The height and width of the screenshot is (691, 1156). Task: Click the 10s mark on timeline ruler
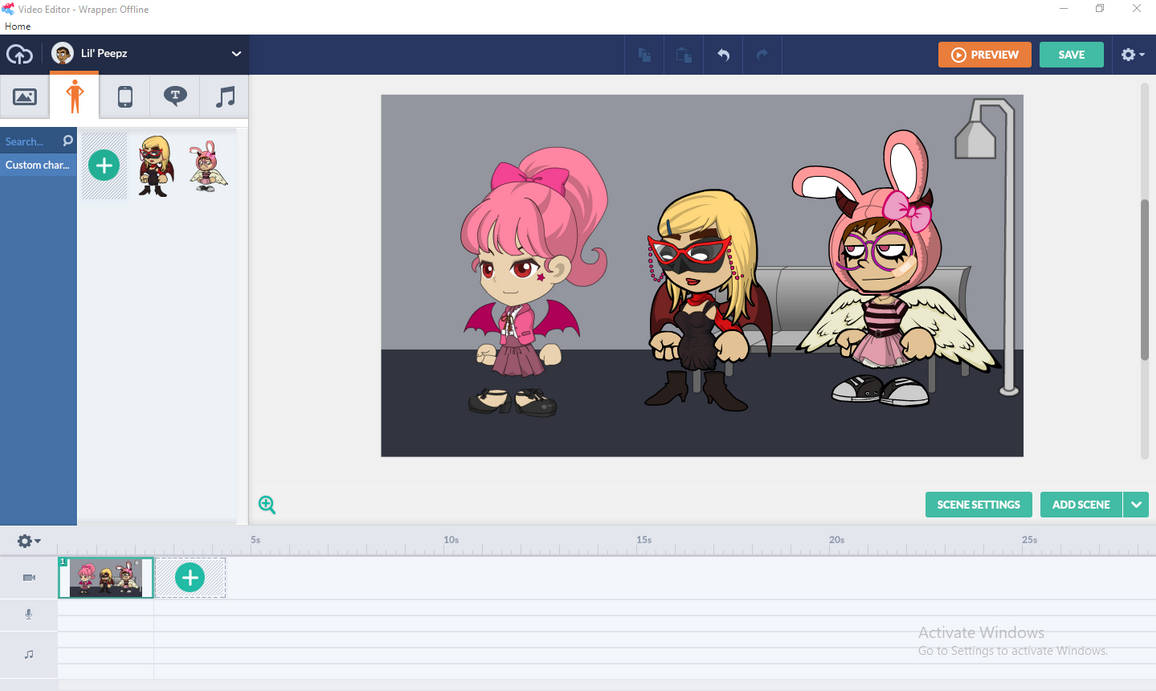pos(451,540)
